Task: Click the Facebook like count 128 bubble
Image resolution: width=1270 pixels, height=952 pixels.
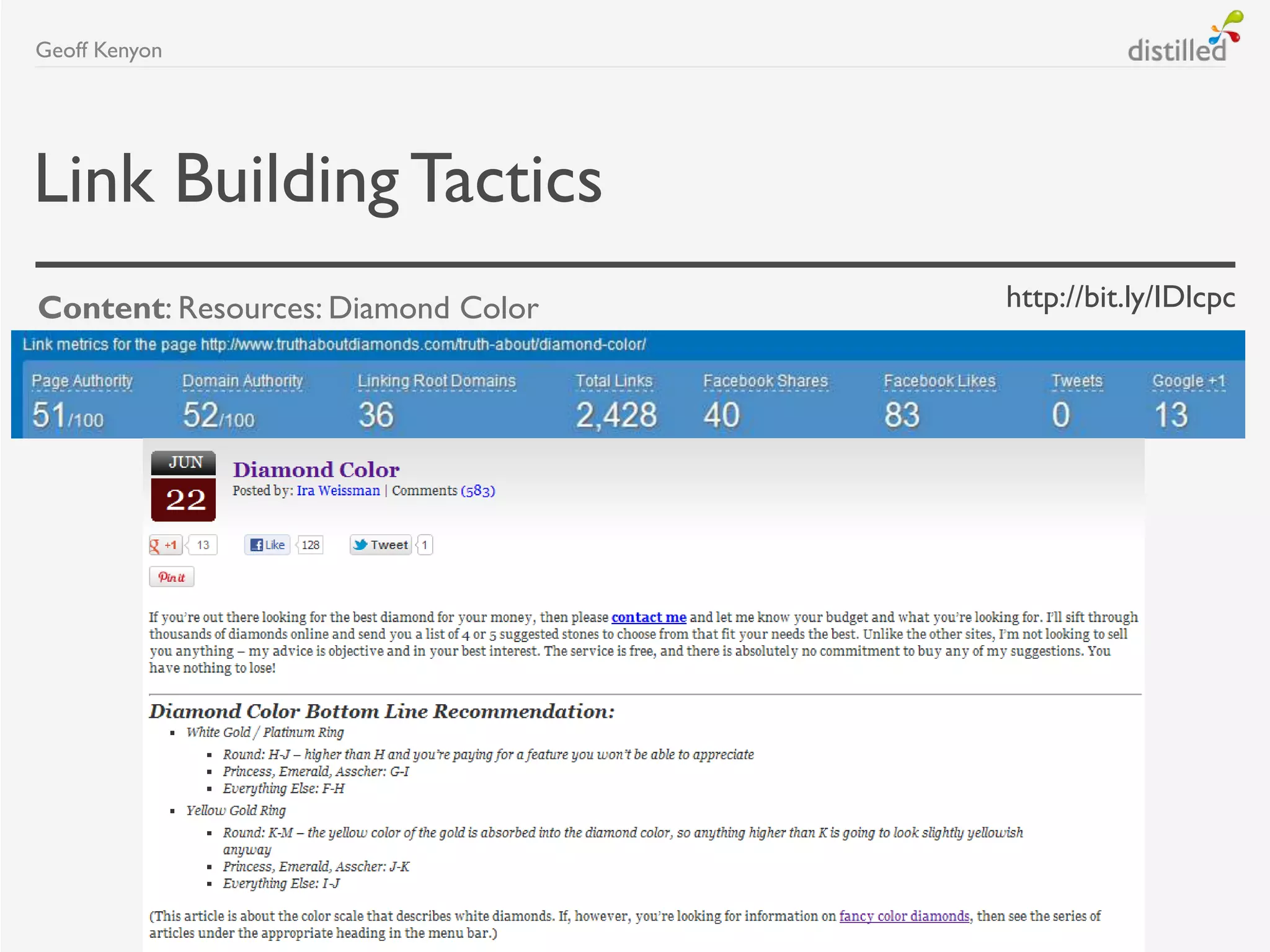Action: [310, 545]
